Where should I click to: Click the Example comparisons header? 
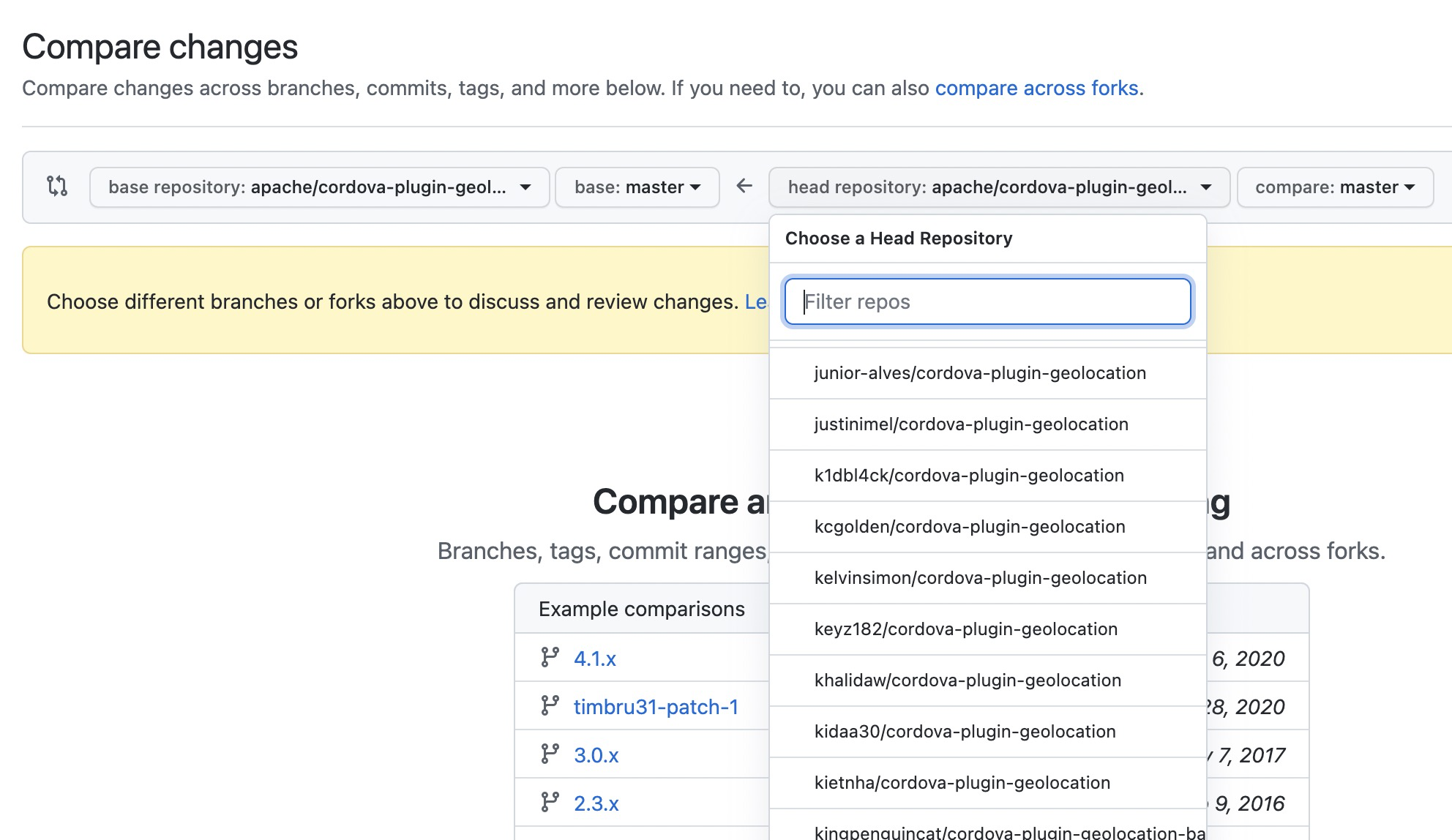641,609
